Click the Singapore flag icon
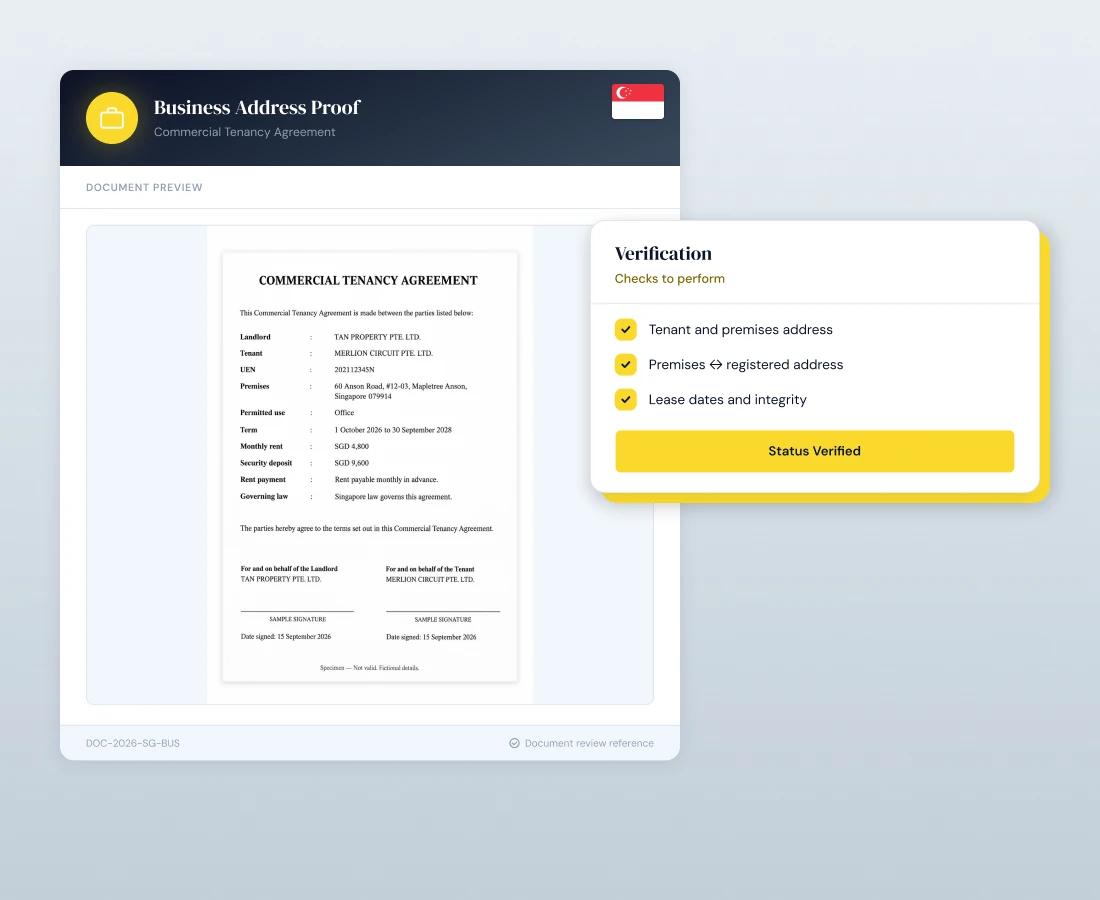 point(638,102)
